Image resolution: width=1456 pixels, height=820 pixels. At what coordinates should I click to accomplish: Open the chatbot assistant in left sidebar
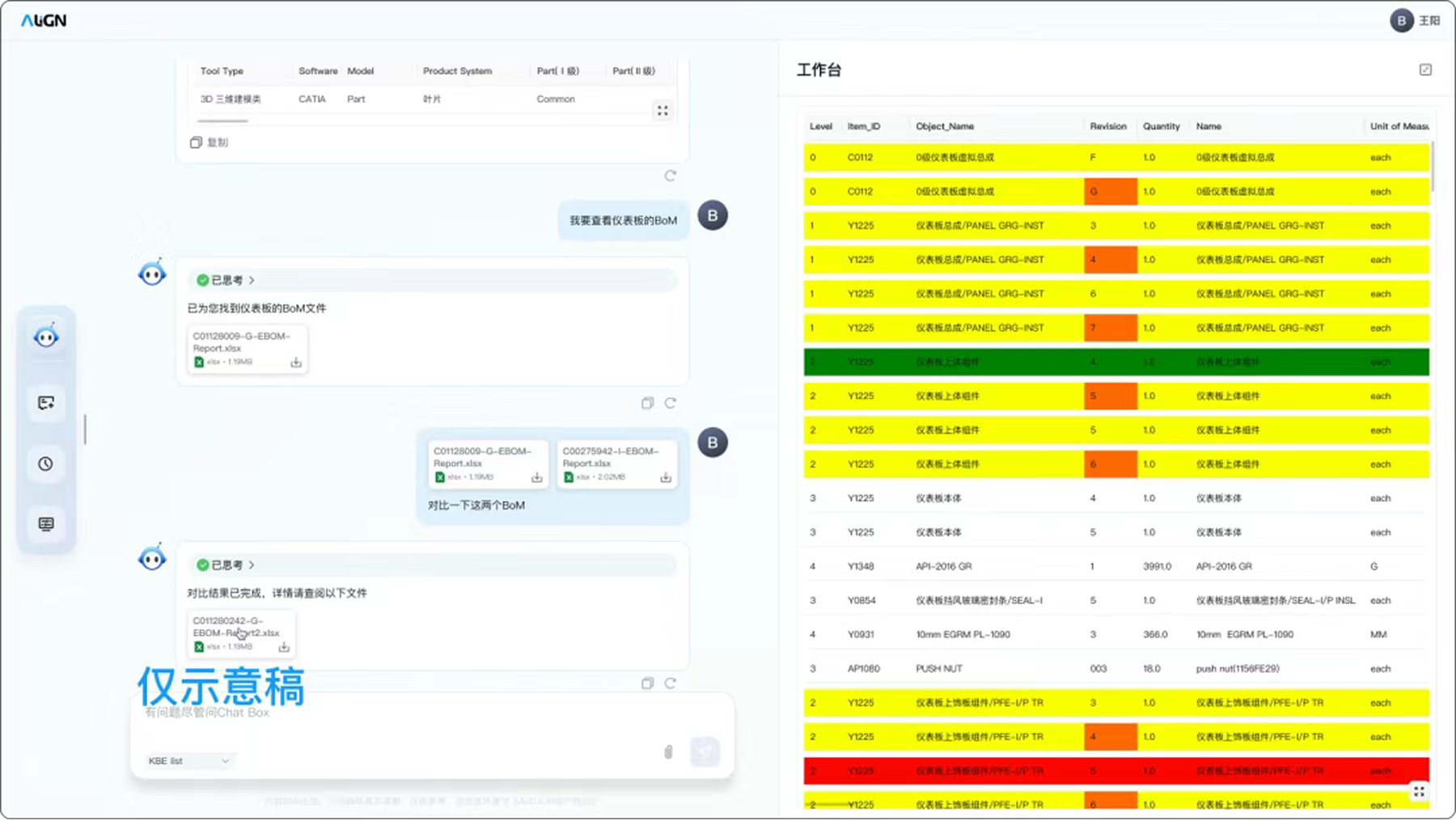[x=46, y=336]
